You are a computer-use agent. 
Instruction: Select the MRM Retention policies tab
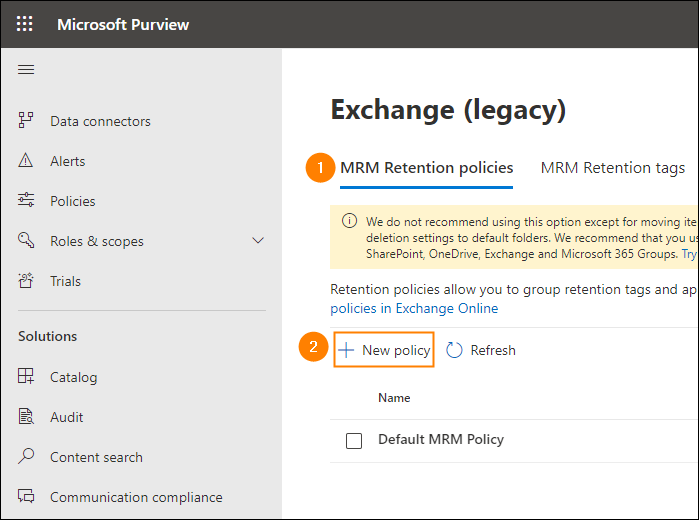pyautogui.click(x=427, y=168)
